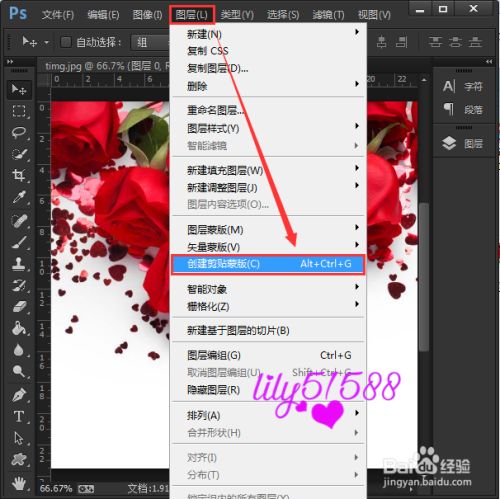Select the Pen tool

(19, 395)
